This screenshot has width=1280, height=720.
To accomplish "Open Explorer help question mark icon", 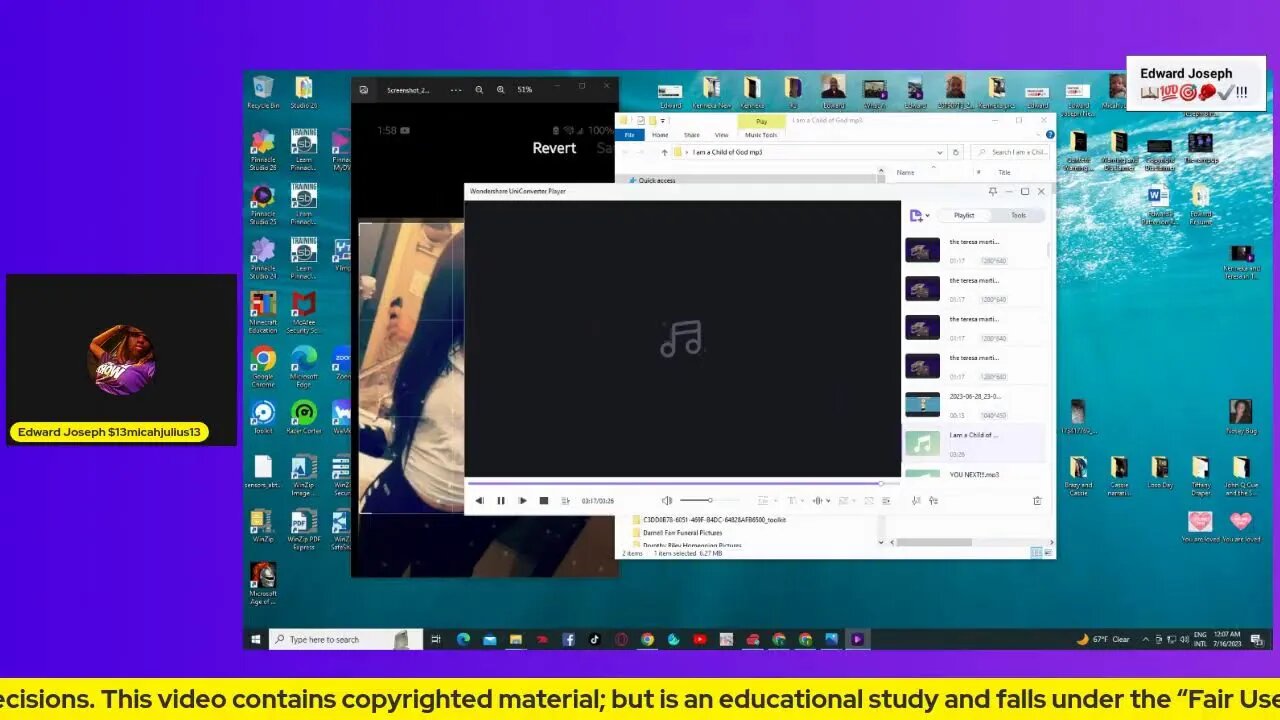I will (1049, 134).
